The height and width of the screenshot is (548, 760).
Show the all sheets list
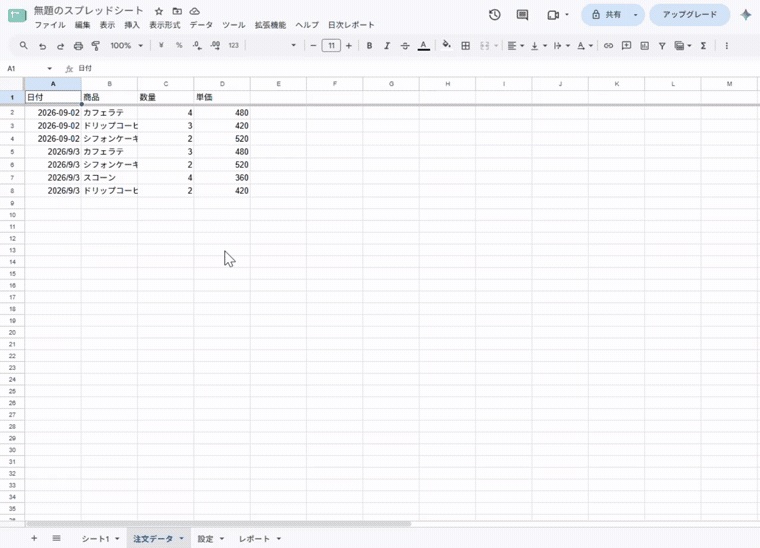click(x=56, y=538)
